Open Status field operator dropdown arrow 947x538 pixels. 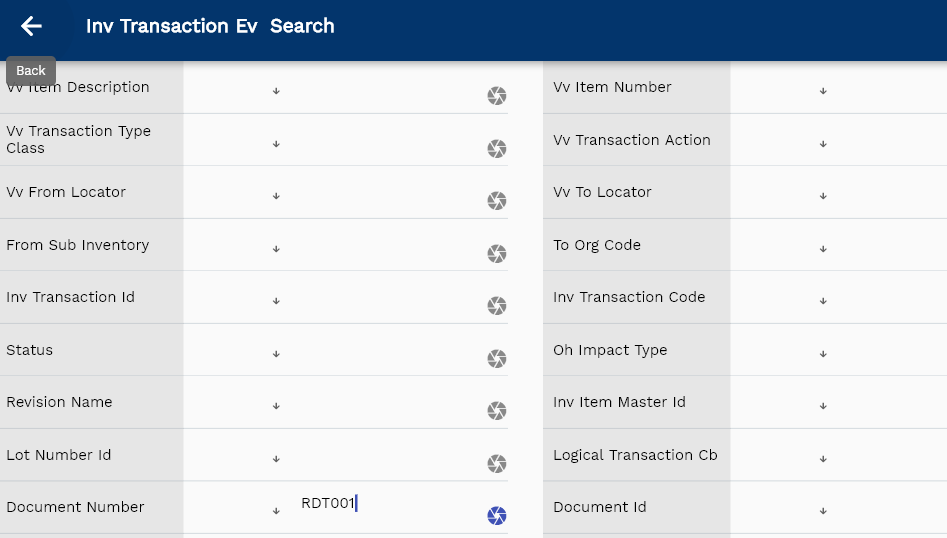click(x=276, y=354)
